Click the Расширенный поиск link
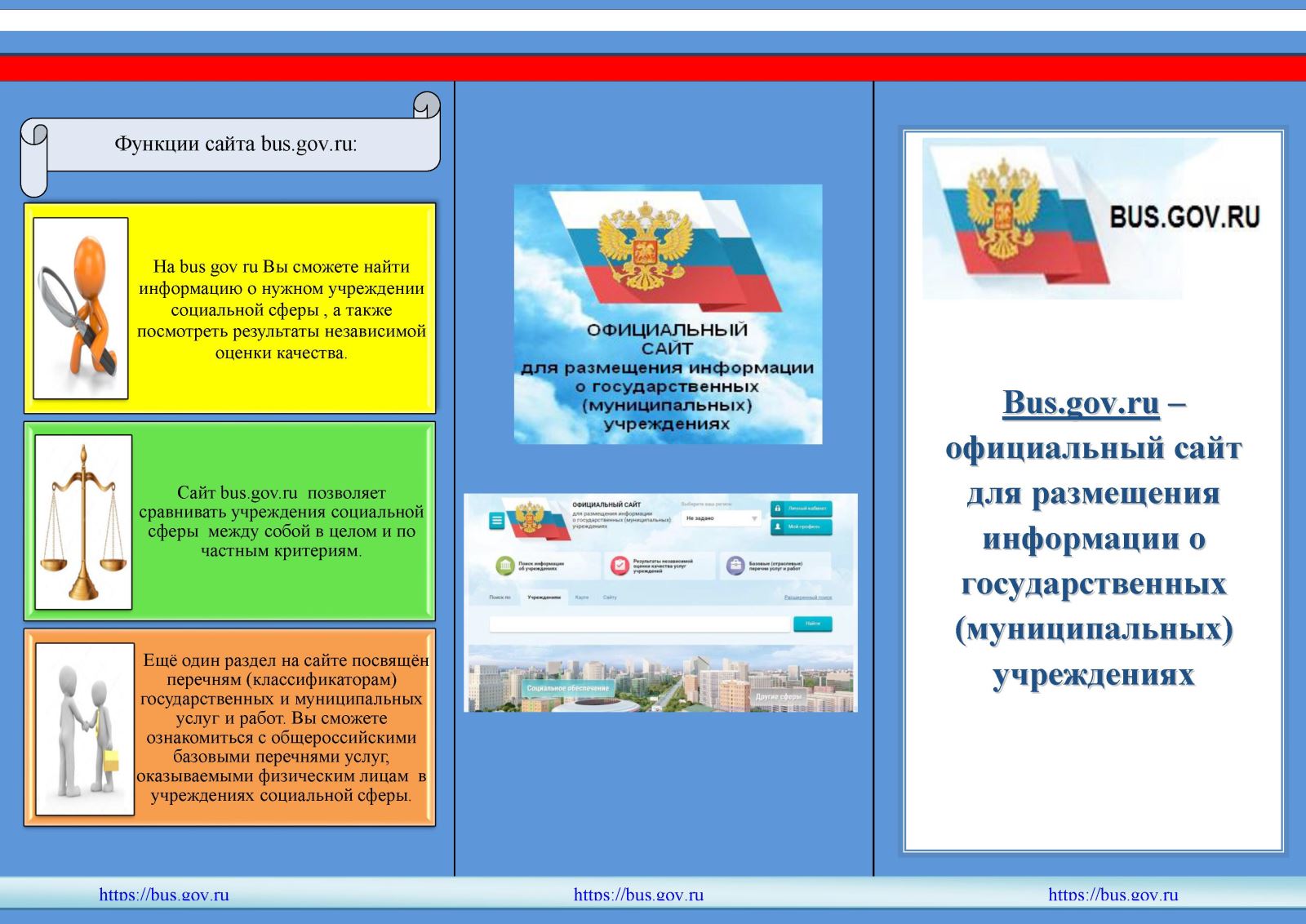Screen dimensions: 1306x924 pyautogui.click(x=808, y=597)
